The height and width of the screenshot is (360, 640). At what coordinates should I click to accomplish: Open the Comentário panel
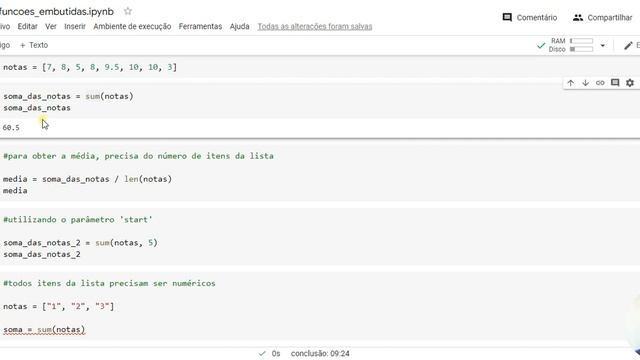tap(530, 18)
